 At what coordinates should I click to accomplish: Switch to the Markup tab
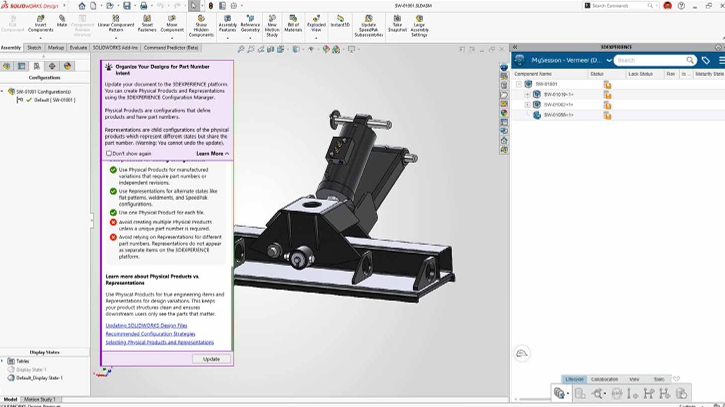pyautogui.click(x=56, y=48)
